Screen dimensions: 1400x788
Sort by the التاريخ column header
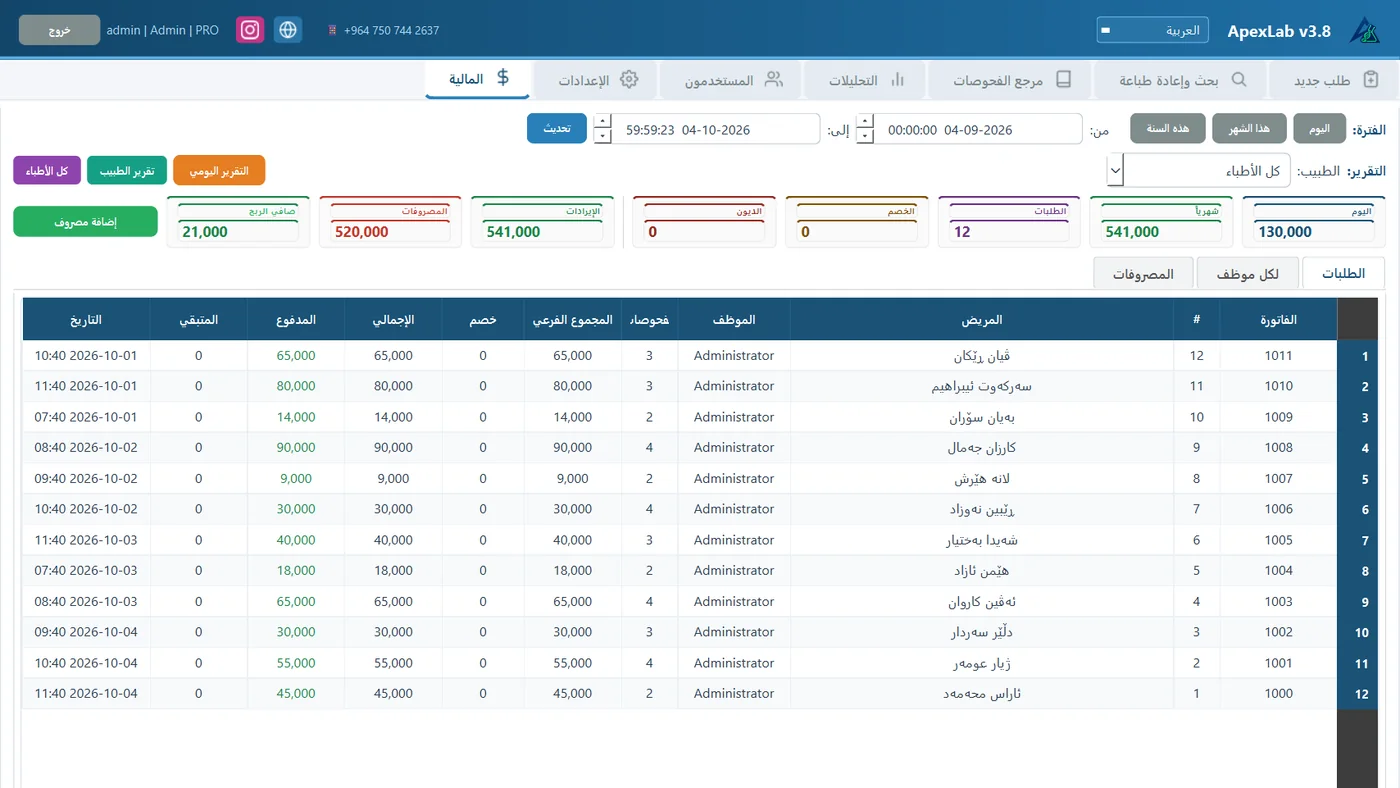pyautogui.click(x=85, y=320)
